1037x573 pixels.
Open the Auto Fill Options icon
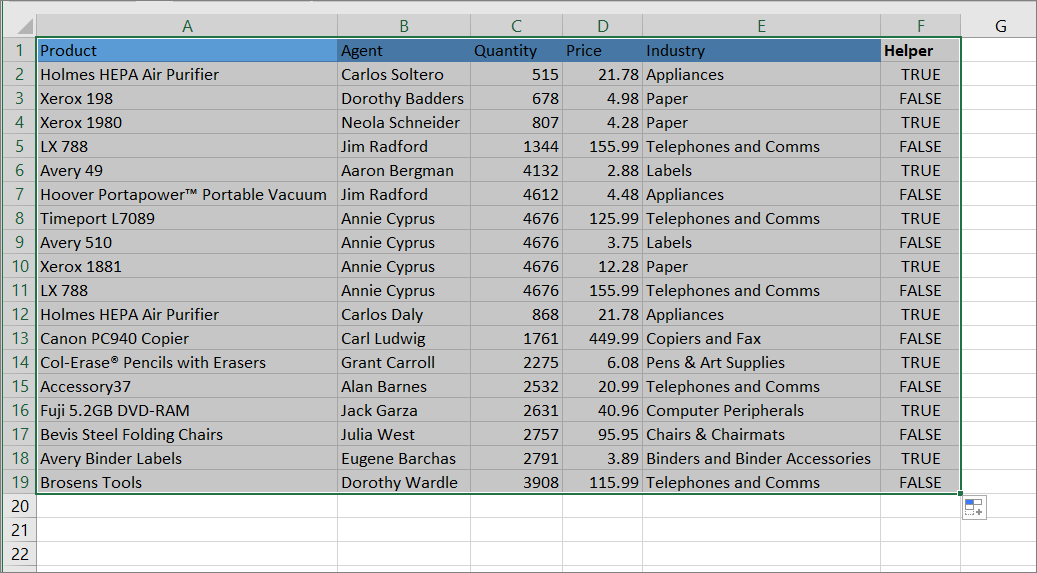(x=974, y=507)
